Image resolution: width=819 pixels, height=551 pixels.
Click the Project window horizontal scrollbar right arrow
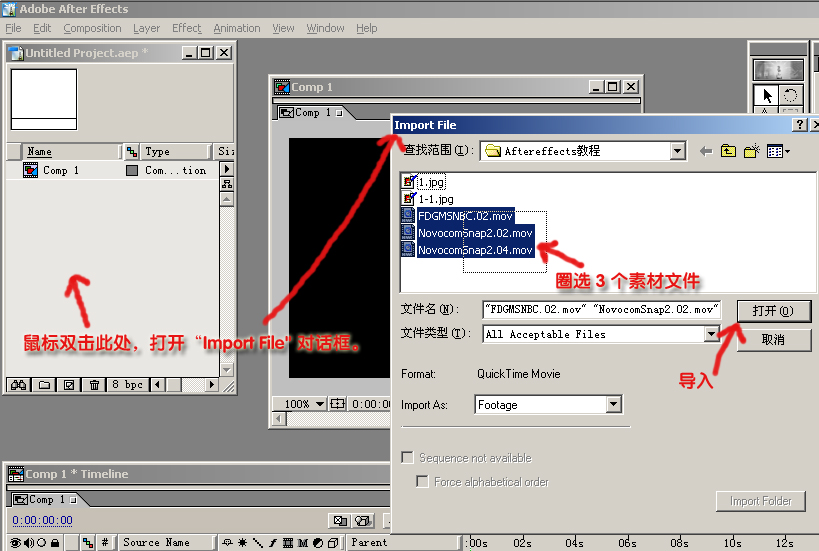click(211, 385)
